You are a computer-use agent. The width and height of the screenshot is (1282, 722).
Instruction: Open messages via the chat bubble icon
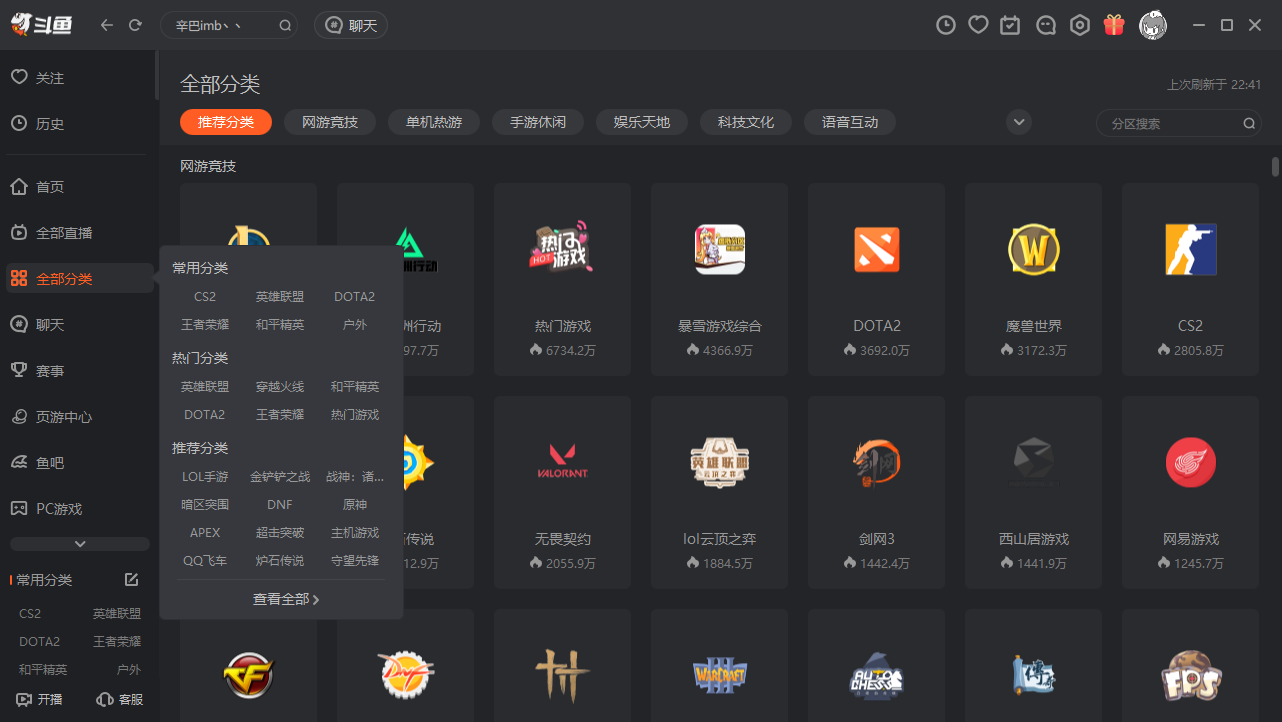1046,25
